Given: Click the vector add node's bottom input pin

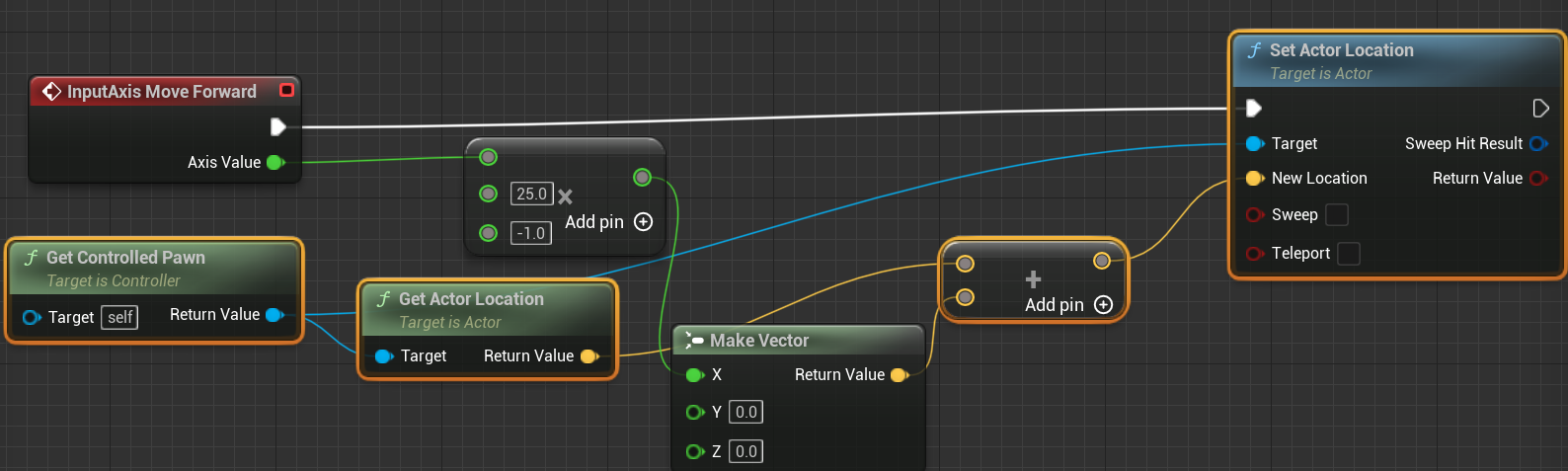Looking at the screenshot, I should coord(965,297).
